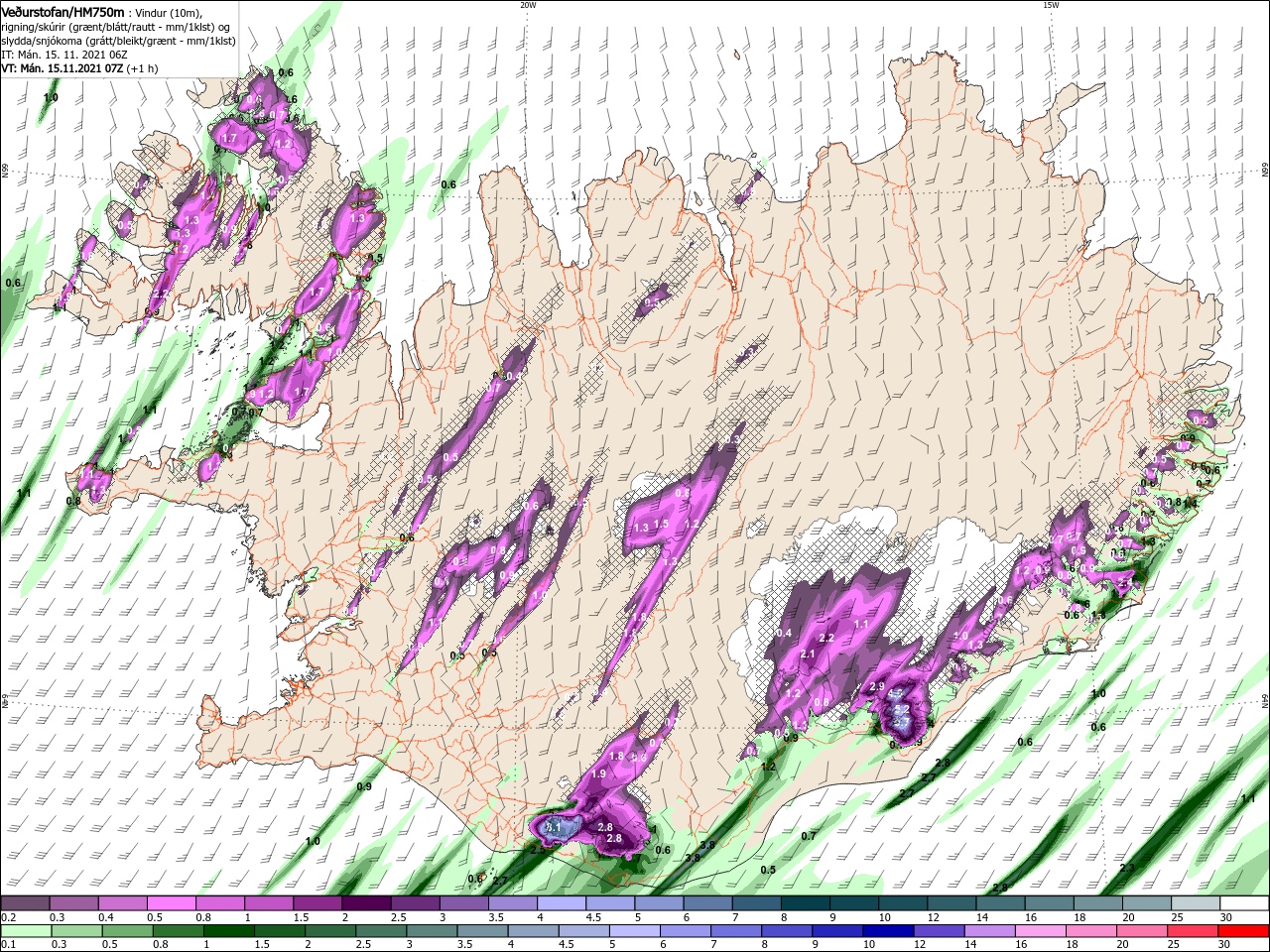Pick the red-pink 25 rain legend swatch

click(1194, 931)
